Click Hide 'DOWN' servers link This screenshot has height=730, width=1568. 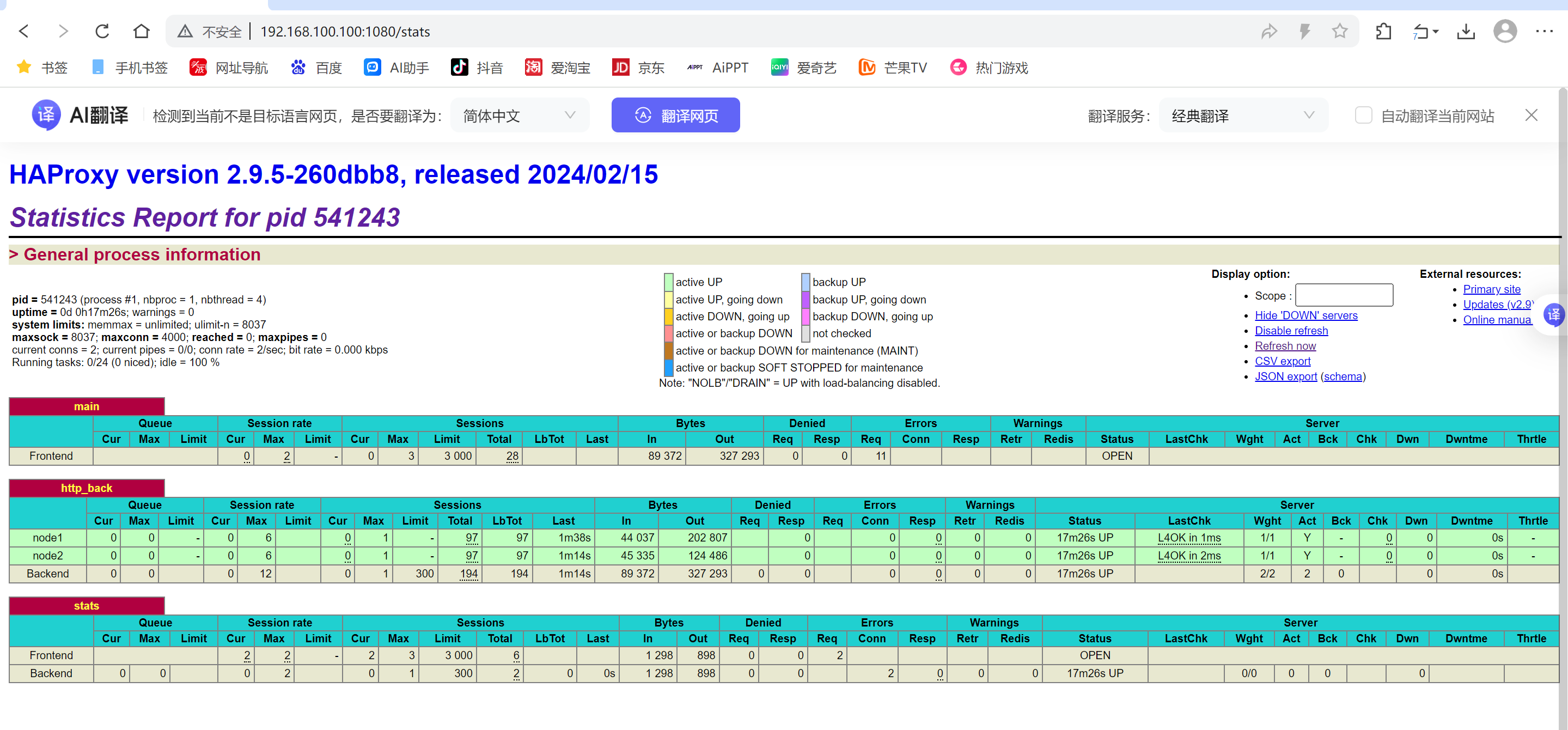tap(1305, 315)
